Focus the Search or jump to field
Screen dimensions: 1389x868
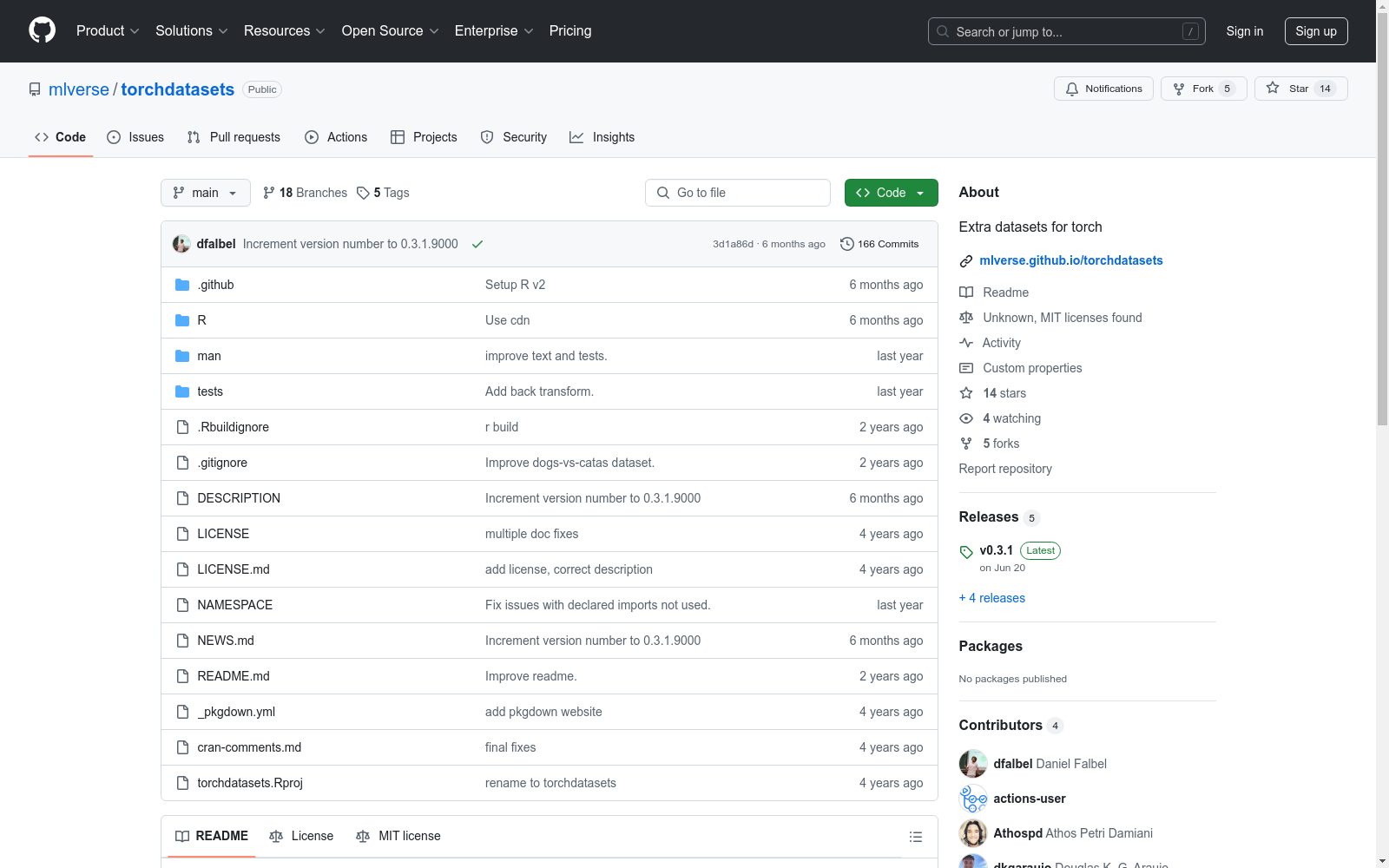[1067, 31]
